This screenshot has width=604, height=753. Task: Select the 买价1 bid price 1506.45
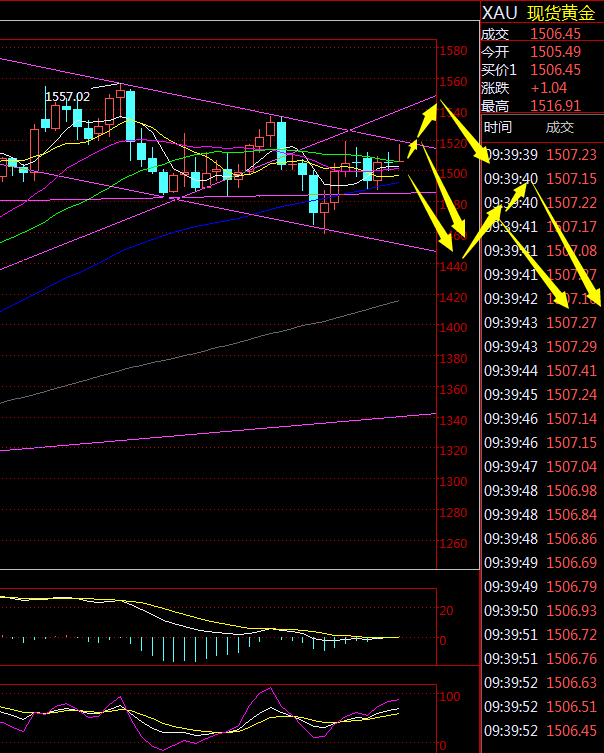pyautogui.click(x=556, y=70)
